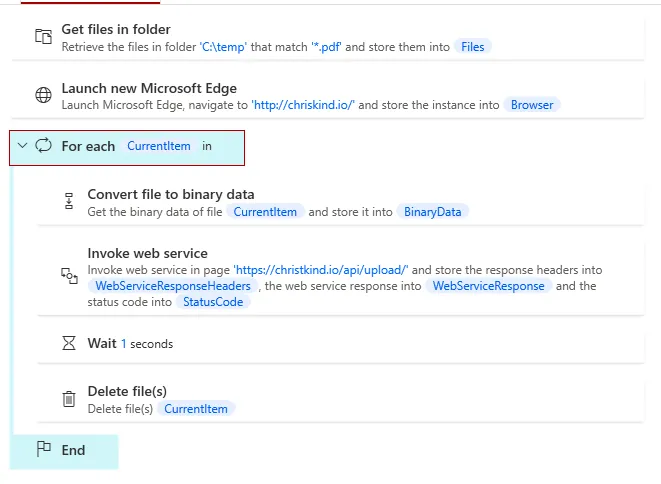The width and height of the screenshot is (661, 484).
Task: Click the globe icon for Launch Edge
Action: [43, 96]
